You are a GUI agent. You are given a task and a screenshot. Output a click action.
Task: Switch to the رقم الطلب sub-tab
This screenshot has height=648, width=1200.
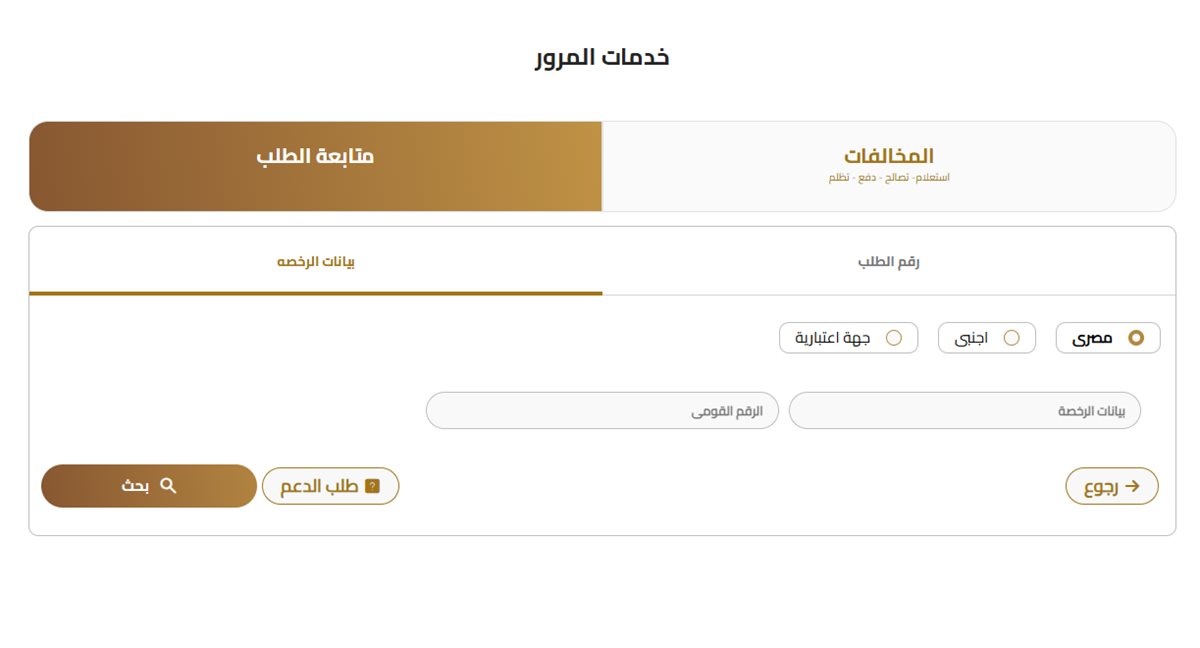[888, 260]
